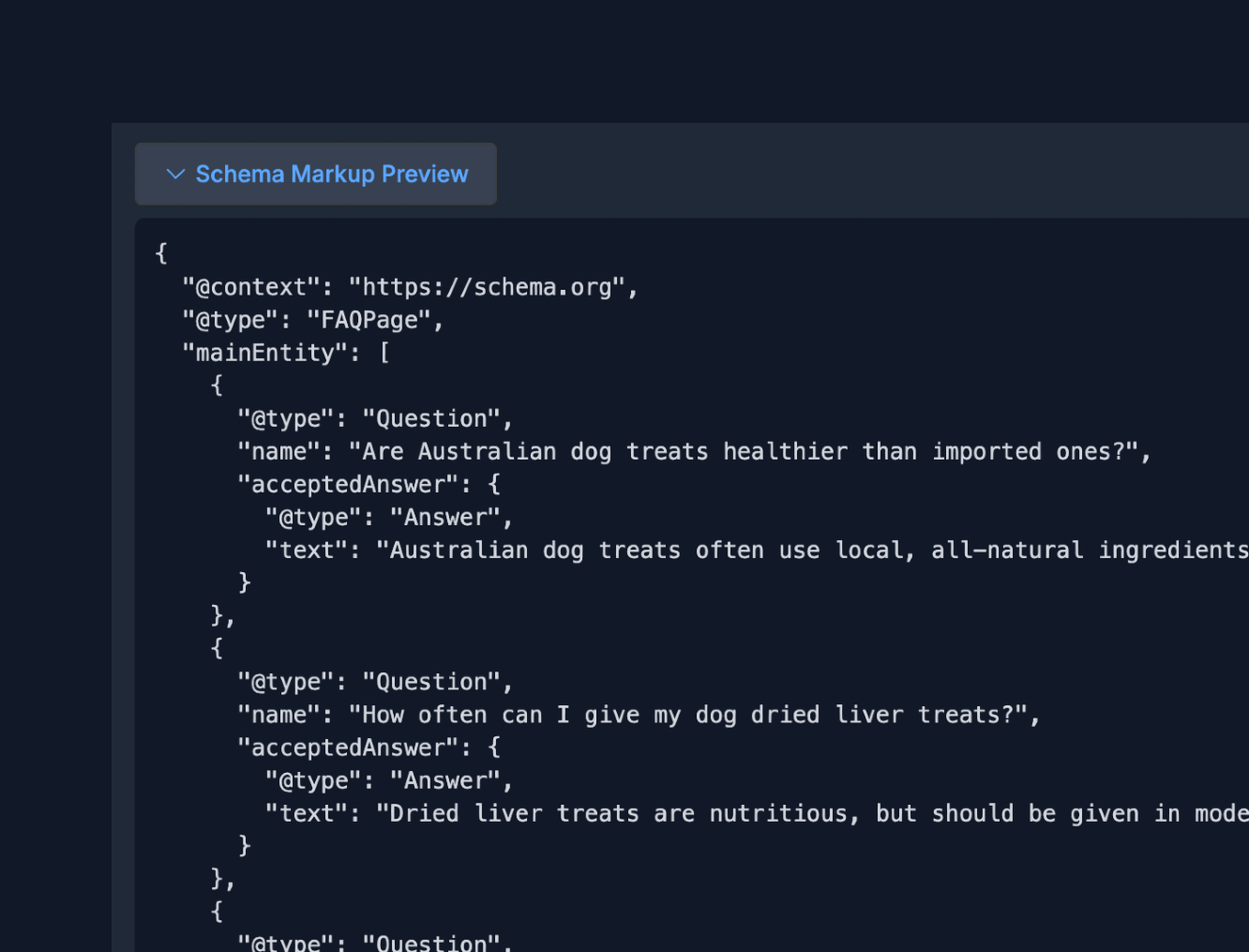
Task: Click the "FAQPage" type value
Action: (373, 319)
